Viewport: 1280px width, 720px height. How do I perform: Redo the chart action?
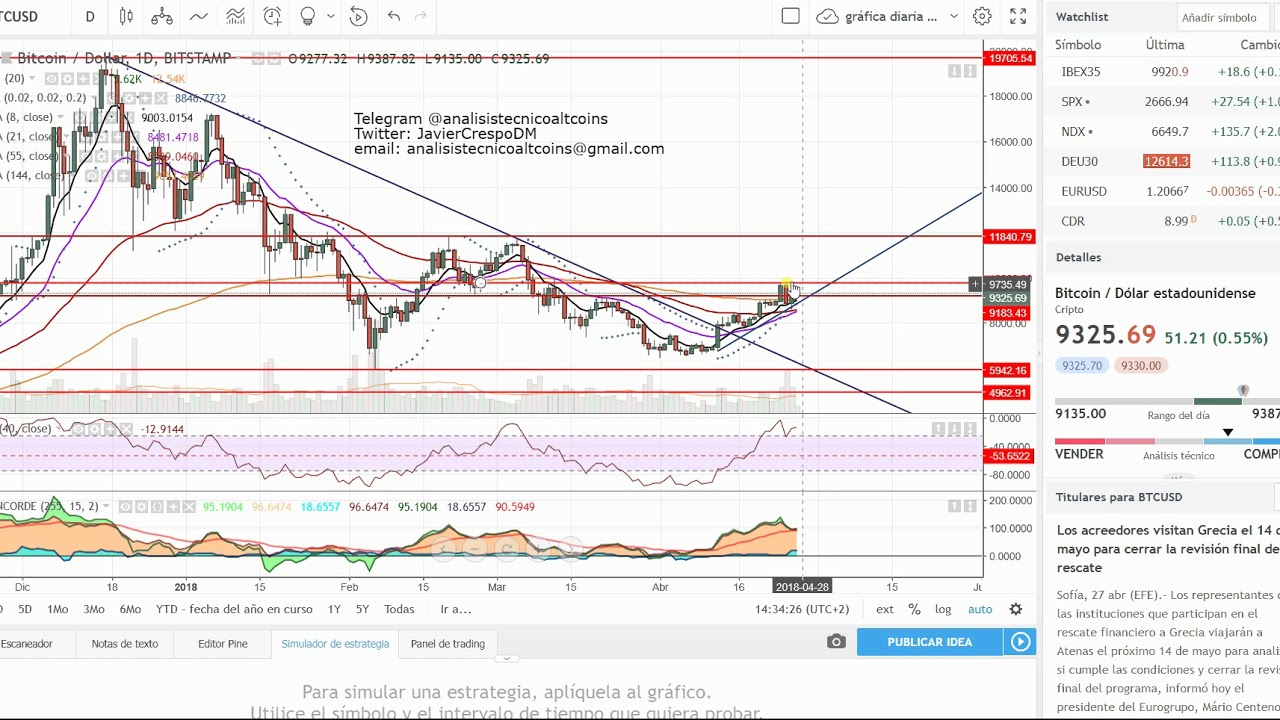pos(421,16)
